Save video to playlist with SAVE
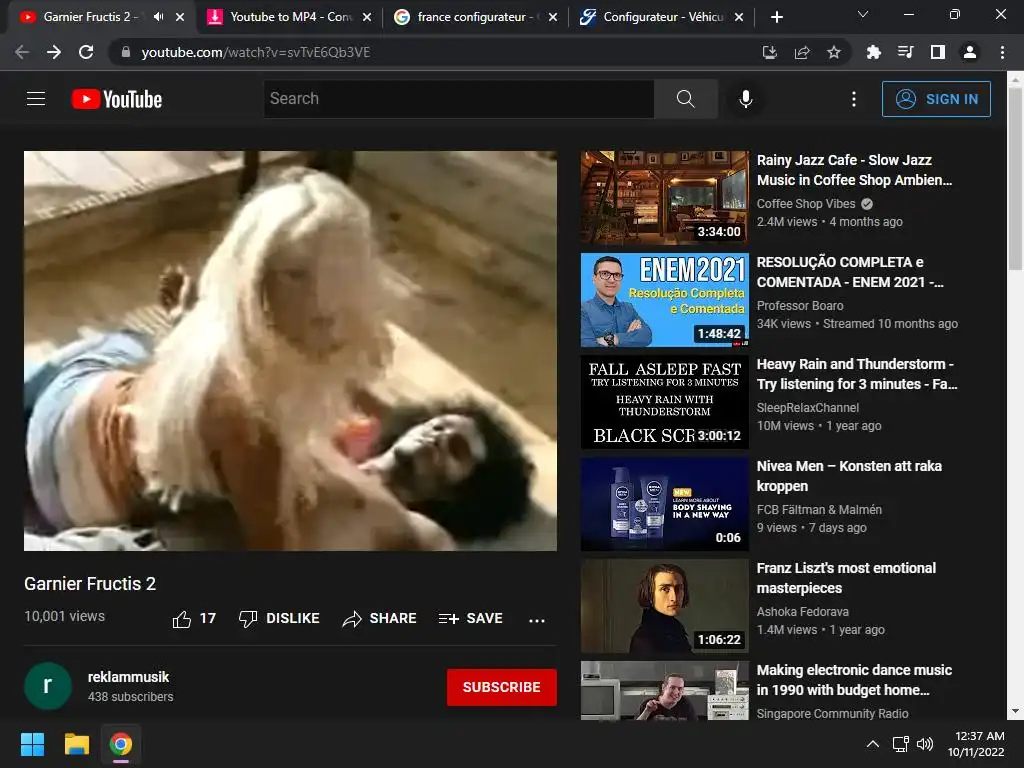This screenshot has height=768, width=1024. click(x=471, y=618)
